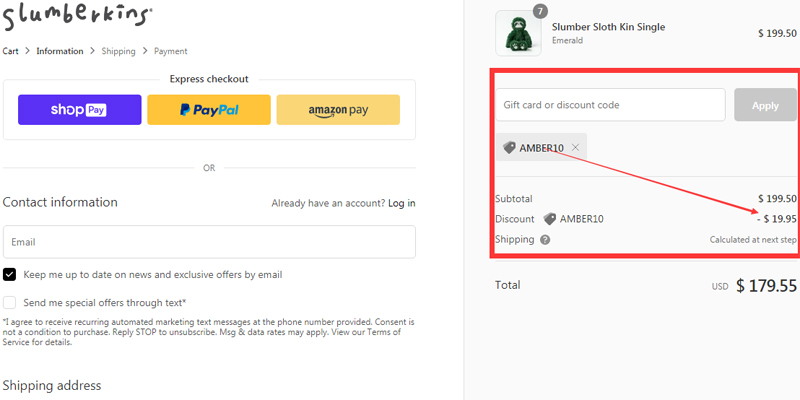Viewport: 800px width, 400px height.
Task: Pay with PayPal express checkout
Action: (208, 110)
